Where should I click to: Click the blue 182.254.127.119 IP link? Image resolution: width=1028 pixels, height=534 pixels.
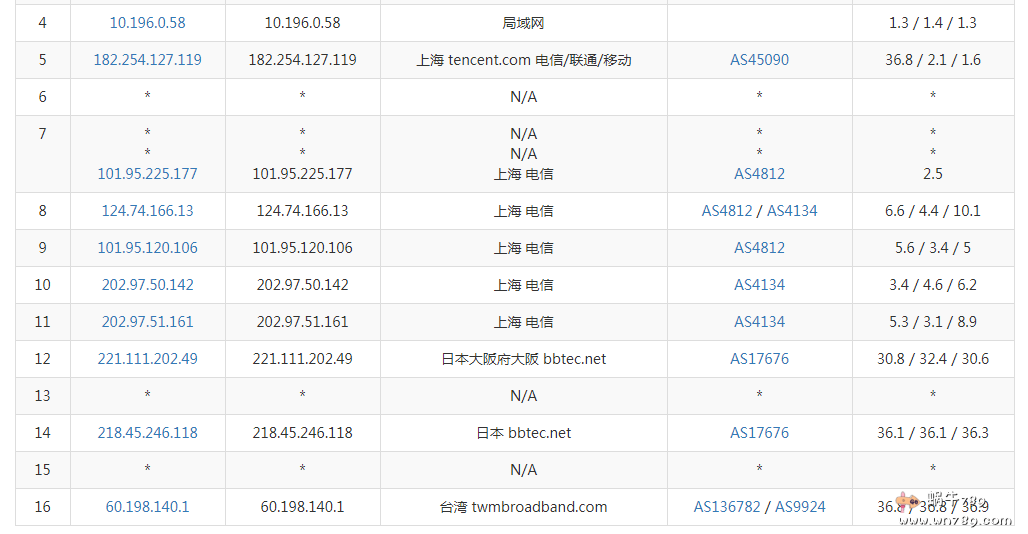coord(147,59)
